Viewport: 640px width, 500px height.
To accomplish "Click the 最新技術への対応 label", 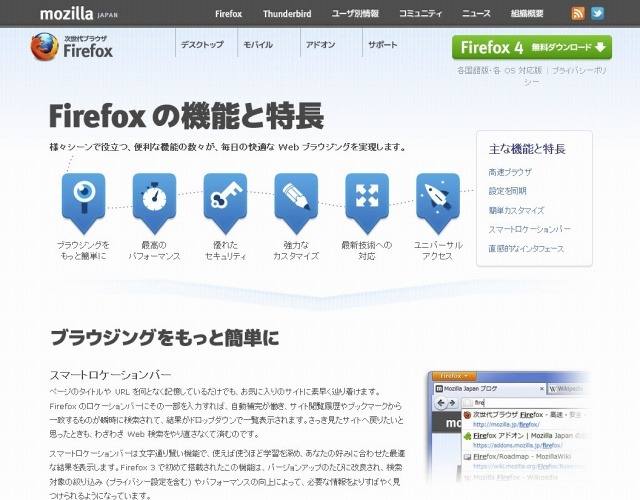I will tap(367, 251).
